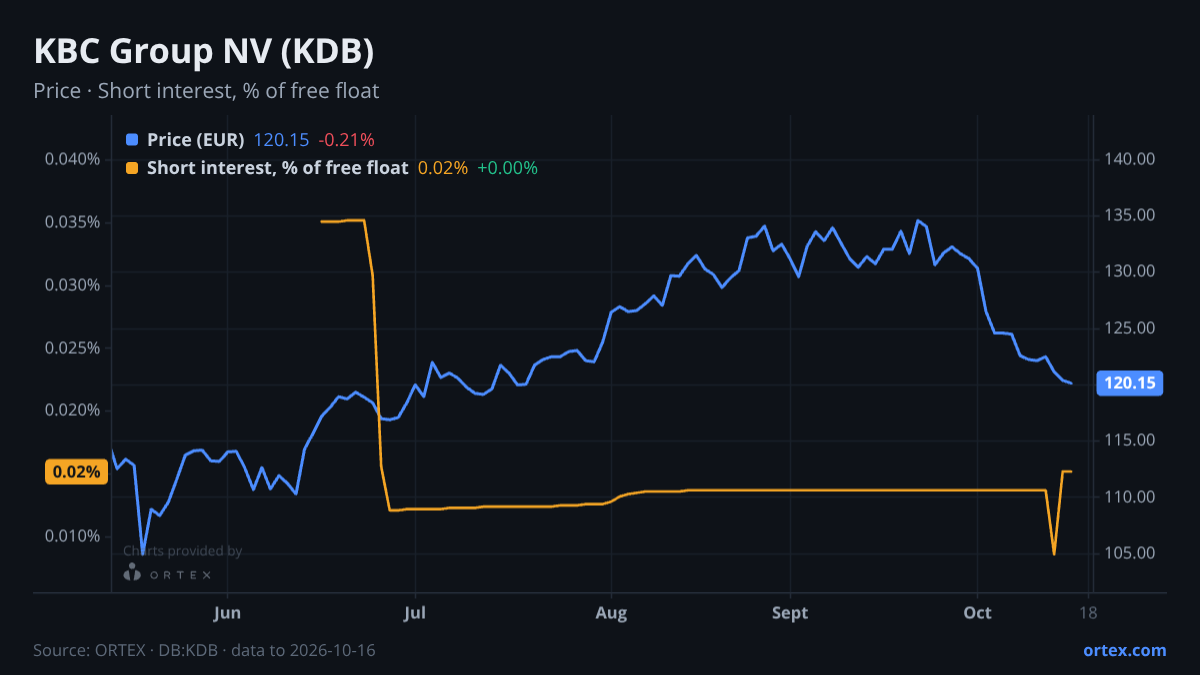Click the 0.010% left axis label

[72, 536]
